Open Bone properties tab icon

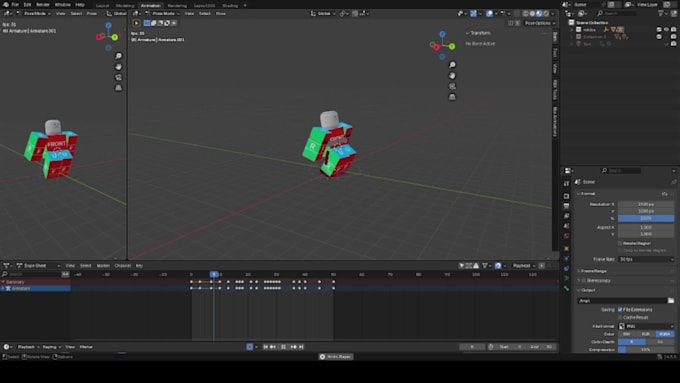pos(566,288)
